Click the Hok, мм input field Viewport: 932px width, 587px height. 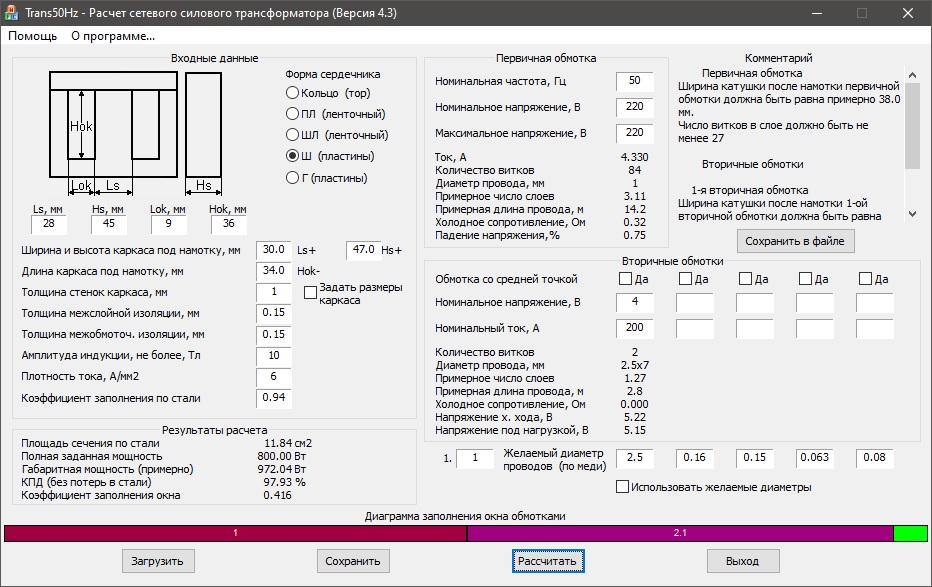(x=229, y=224)
